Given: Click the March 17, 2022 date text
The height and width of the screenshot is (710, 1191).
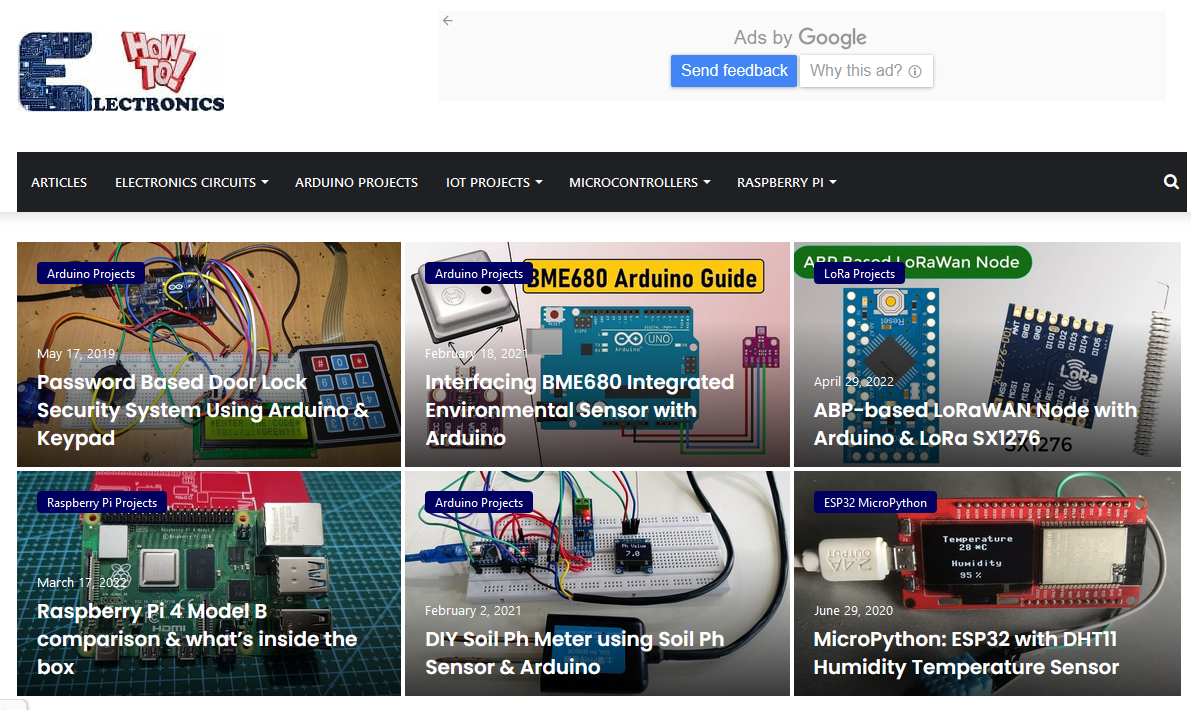Looking at the screenshot, I should pyautogui.click(x=82, y=582).
